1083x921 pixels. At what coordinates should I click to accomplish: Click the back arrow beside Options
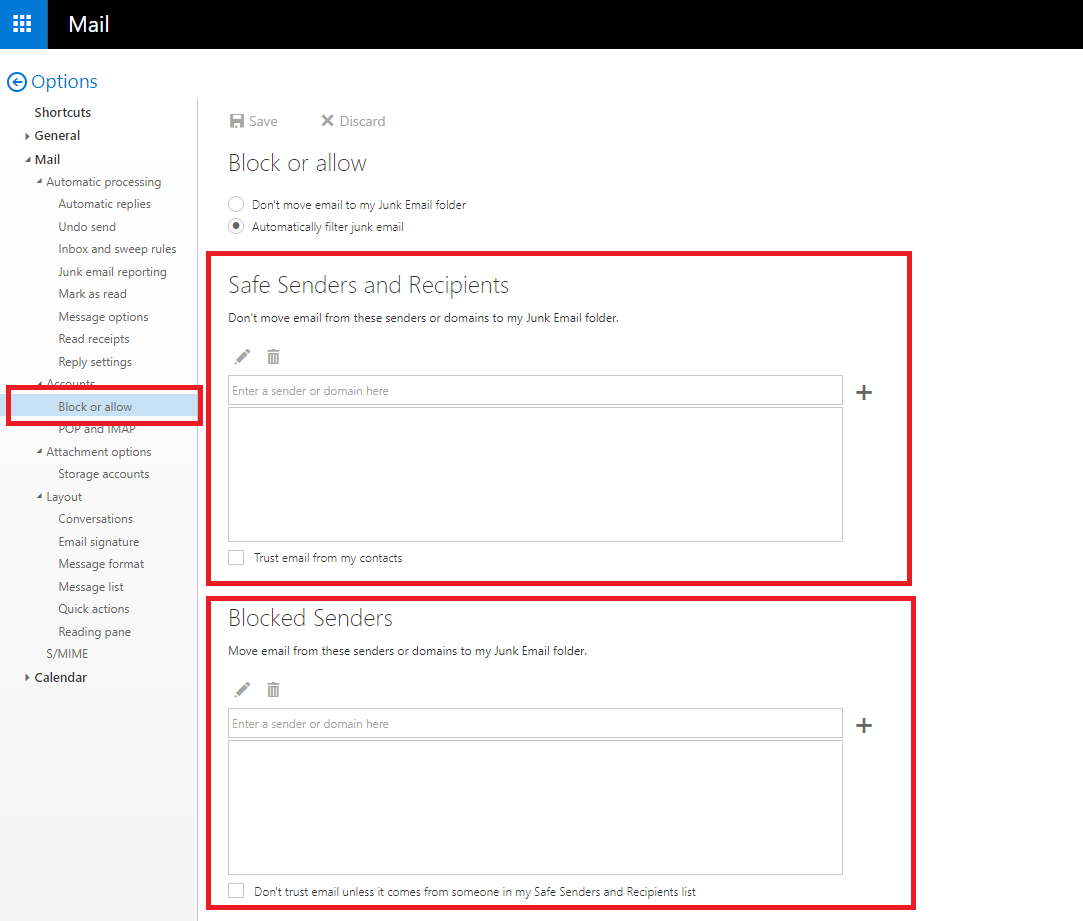click(16, 82)
